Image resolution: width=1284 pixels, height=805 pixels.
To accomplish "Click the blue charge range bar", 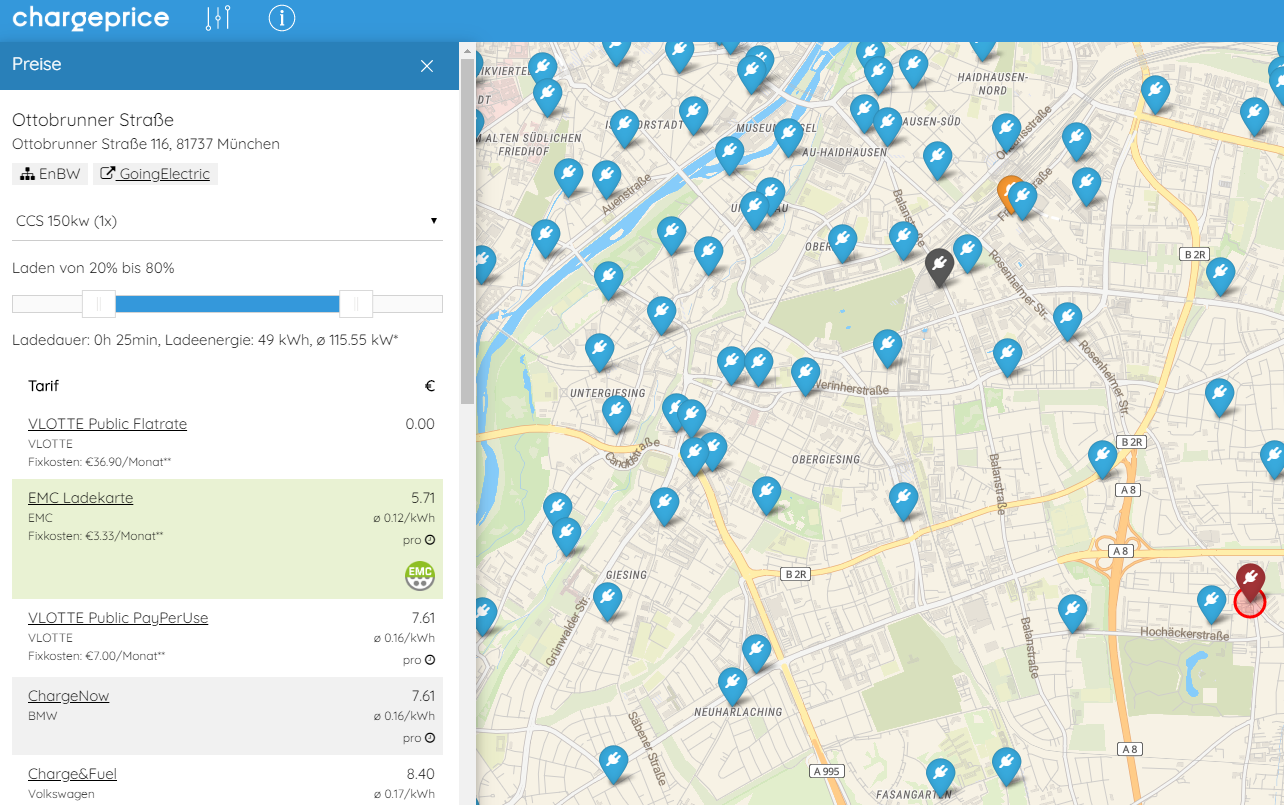I will [228, 304].
